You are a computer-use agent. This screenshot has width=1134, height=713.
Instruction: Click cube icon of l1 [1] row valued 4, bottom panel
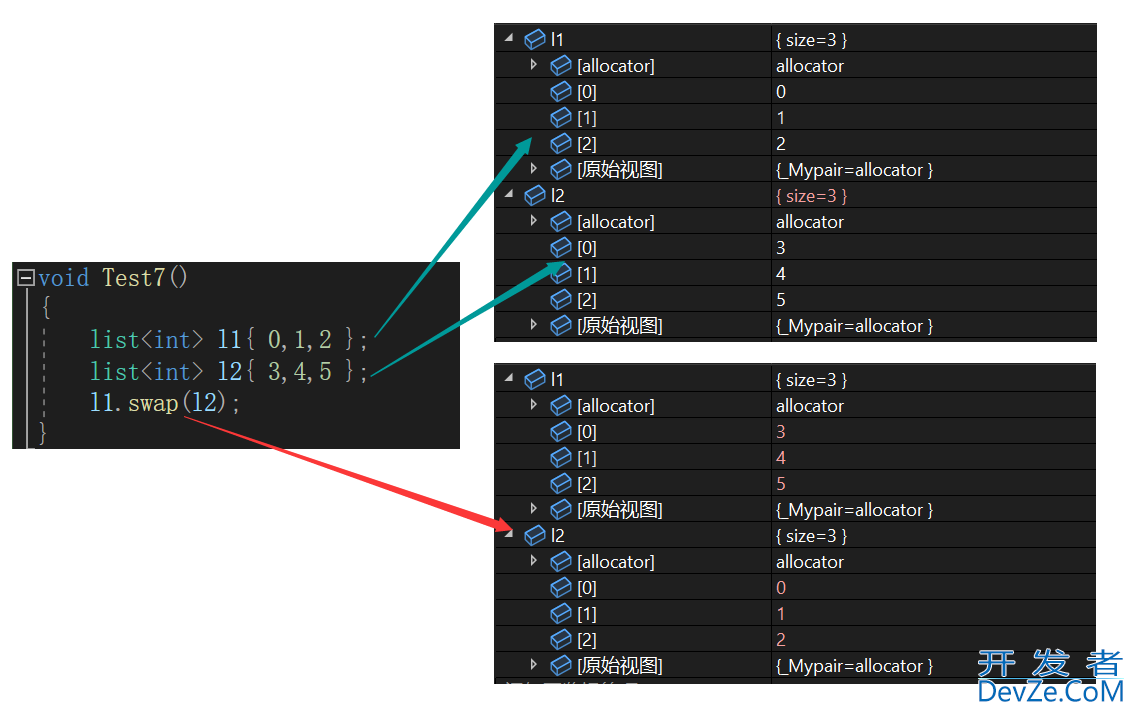[560, 457]
